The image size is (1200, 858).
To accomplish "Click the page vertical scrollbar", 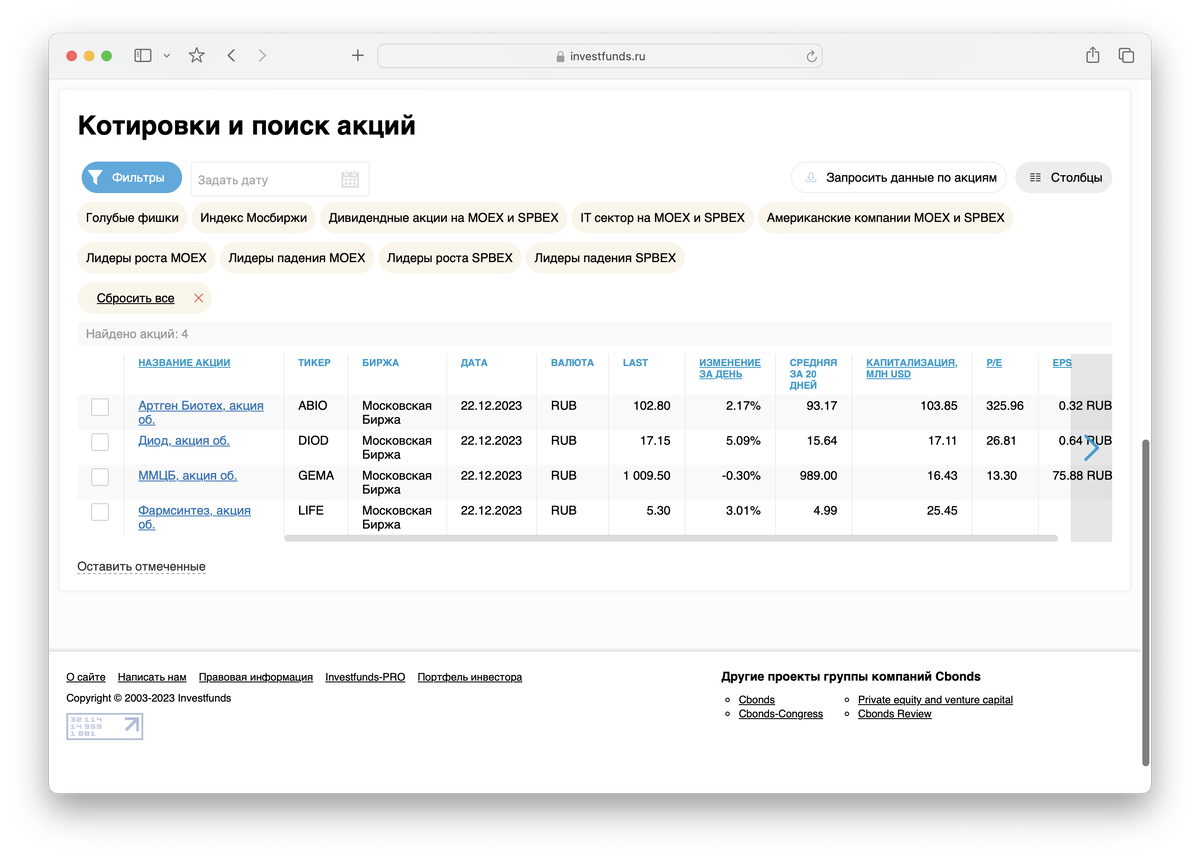I will coord(1145,602).
